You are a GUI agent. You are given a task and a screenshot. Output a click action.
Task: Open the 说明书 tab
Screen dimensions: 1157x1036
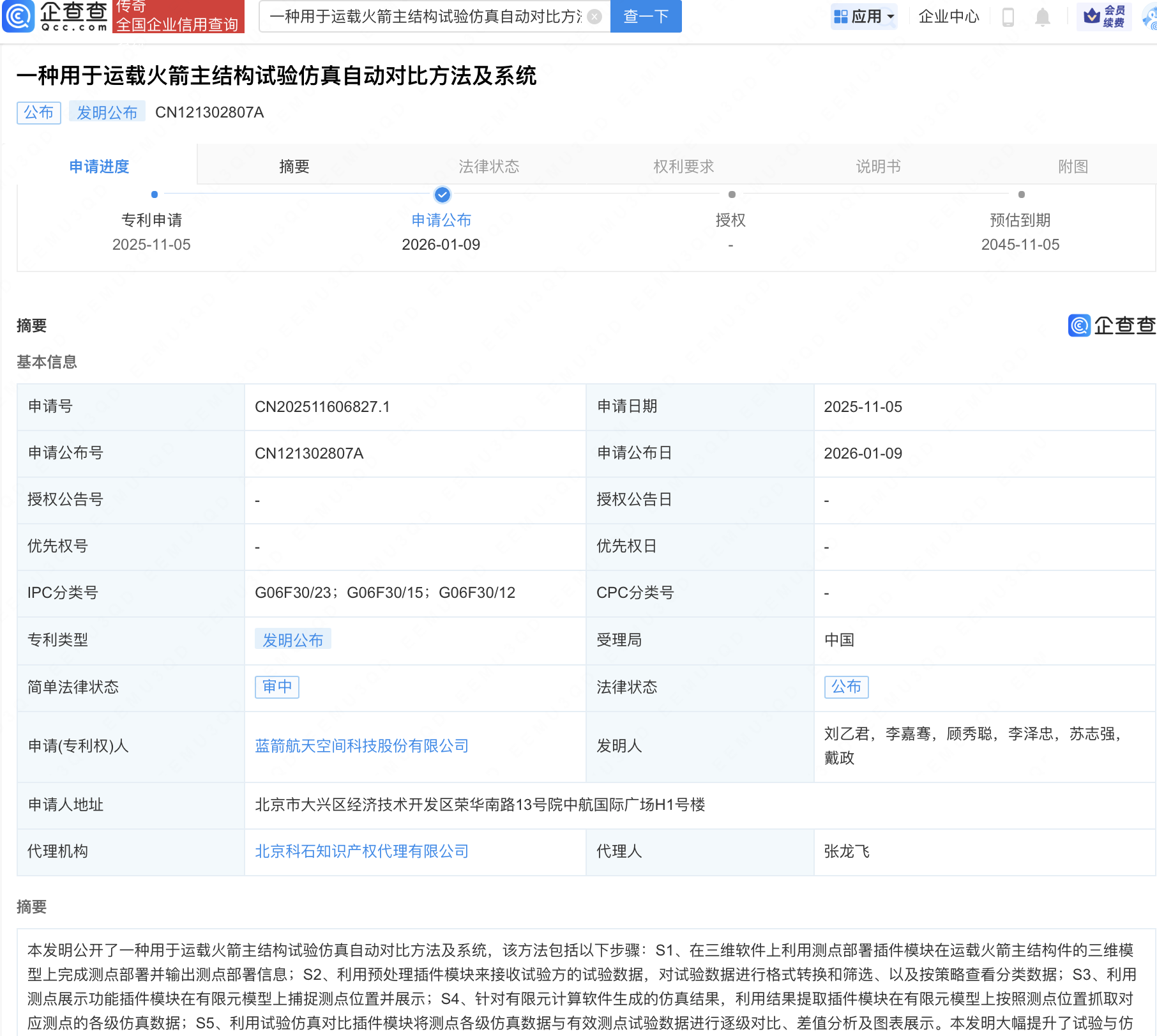coord(878,167)
